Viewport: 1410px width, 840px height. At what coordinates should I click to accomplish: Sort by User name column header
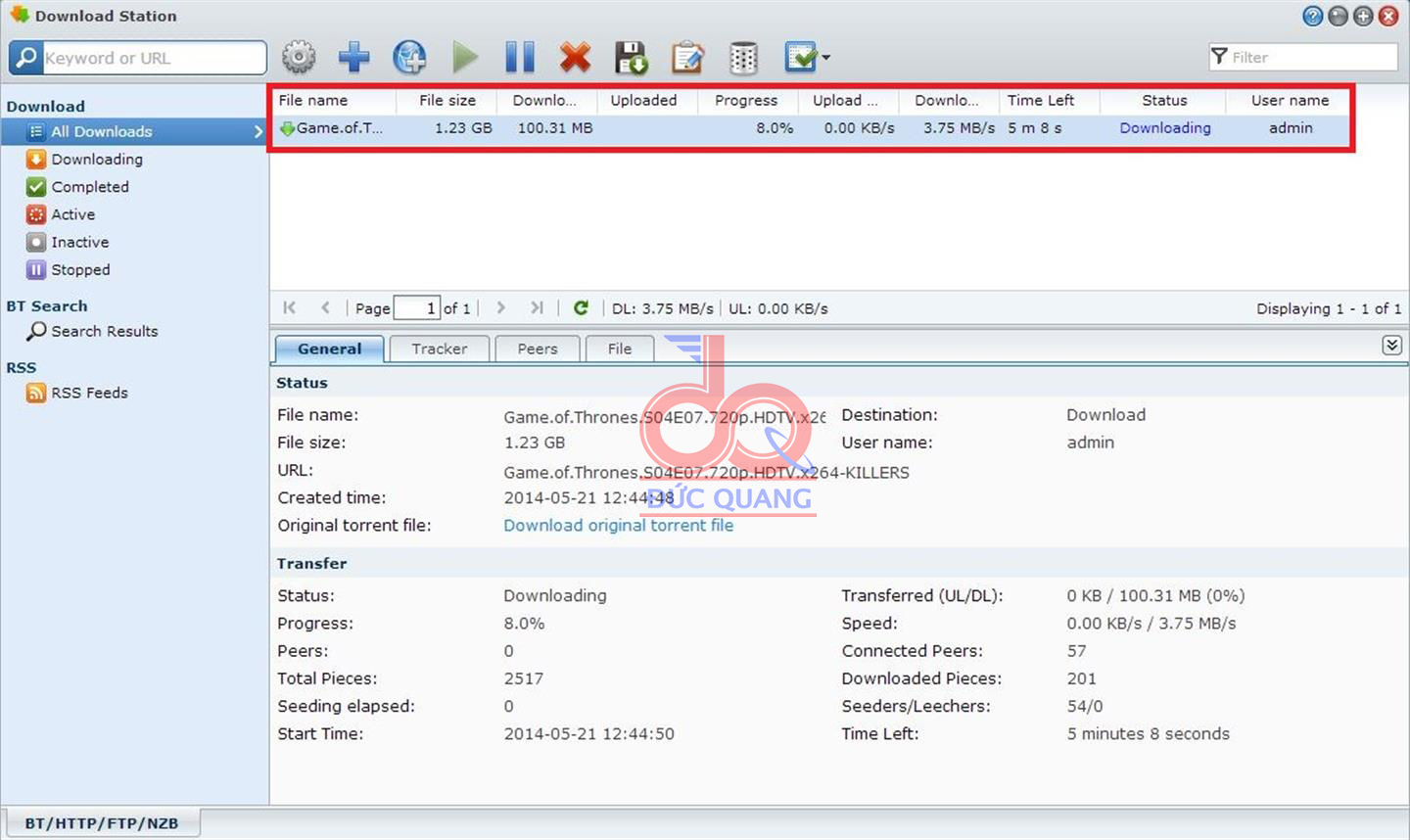[x=1290, y=100]
